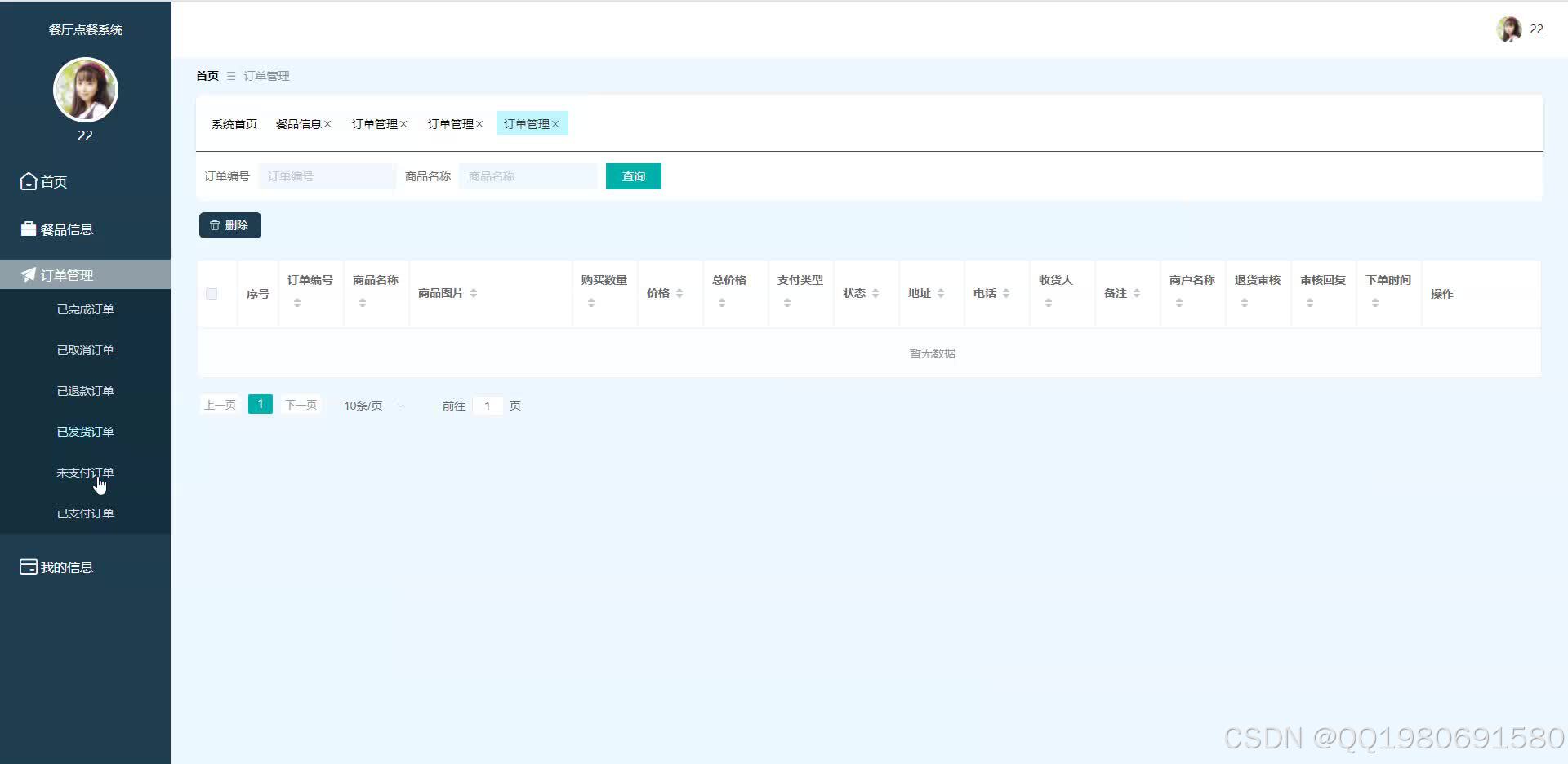The height and width of the screenshot is (764, 1568).
Task: Click the 查询 query button
Action: point(633,175)
